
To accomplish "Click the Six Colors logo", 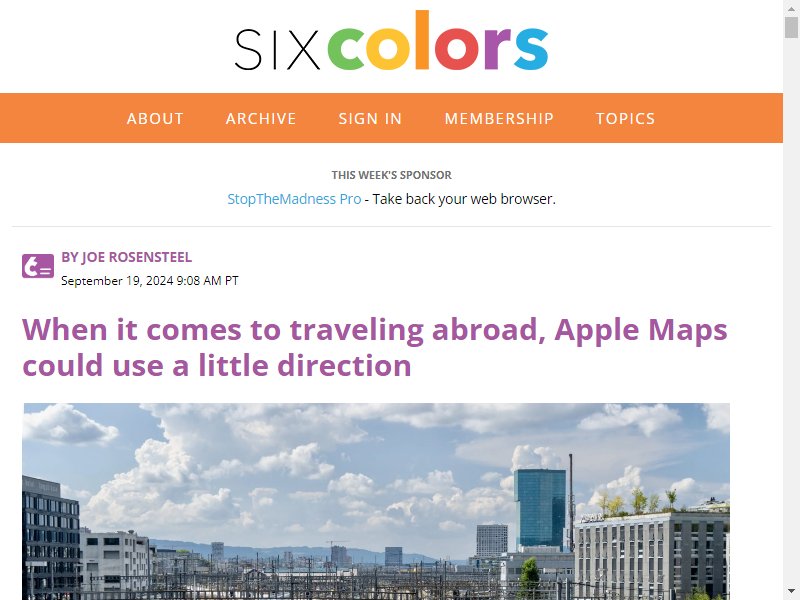I will (391, 41).
